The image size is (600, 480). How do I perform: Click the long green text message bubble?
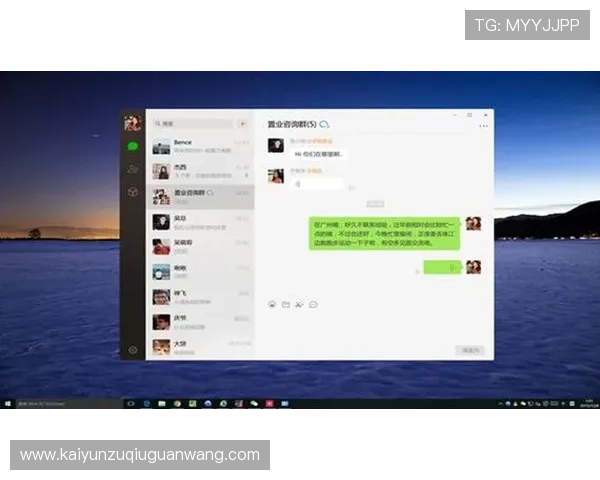tap(385, 233)
